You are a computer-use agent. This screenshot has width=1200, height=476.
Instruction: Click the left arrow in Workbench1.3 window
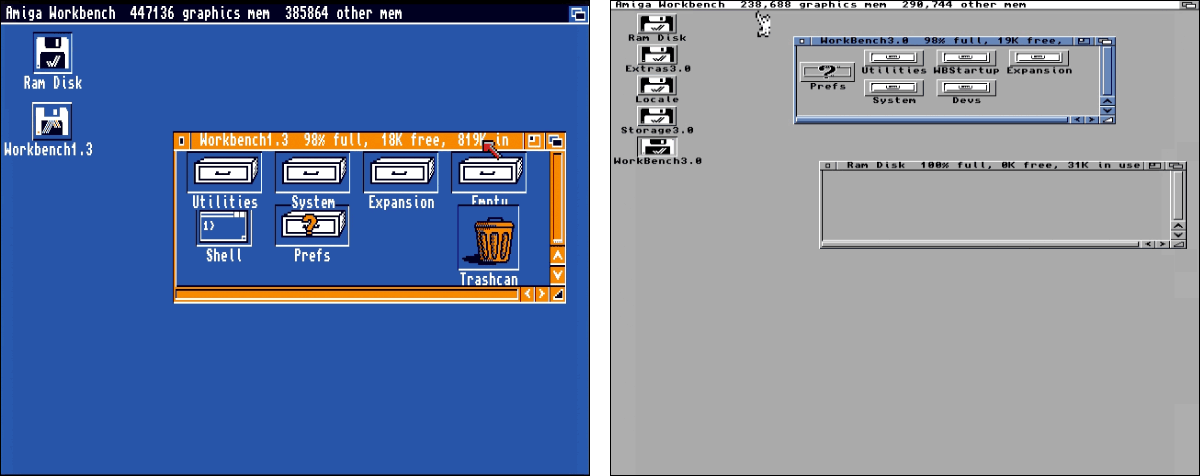(x=527, y=294)
